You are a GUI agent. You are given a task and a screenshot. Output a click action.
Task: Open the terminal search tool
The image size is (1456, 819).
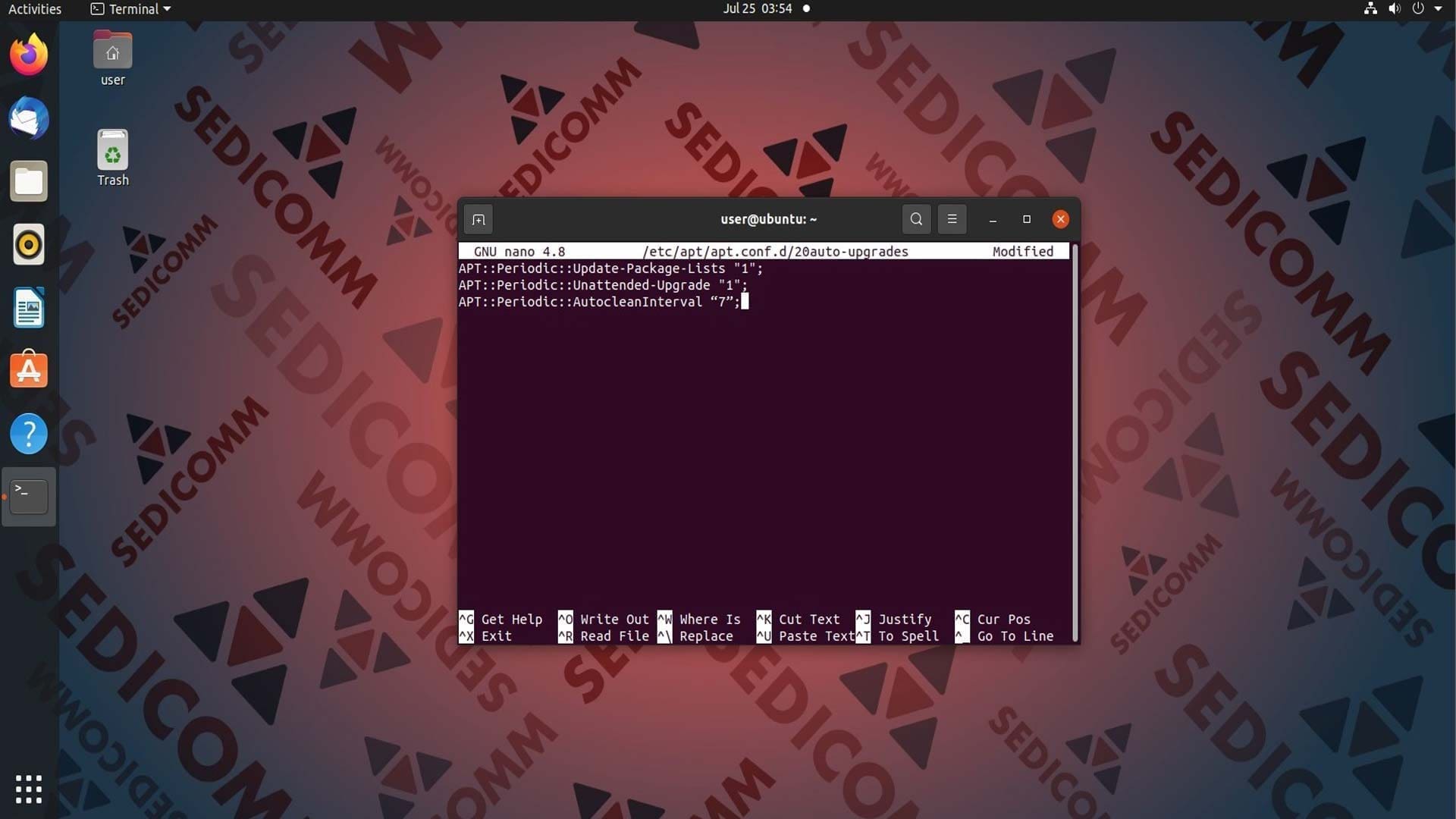tap(916, 219)
